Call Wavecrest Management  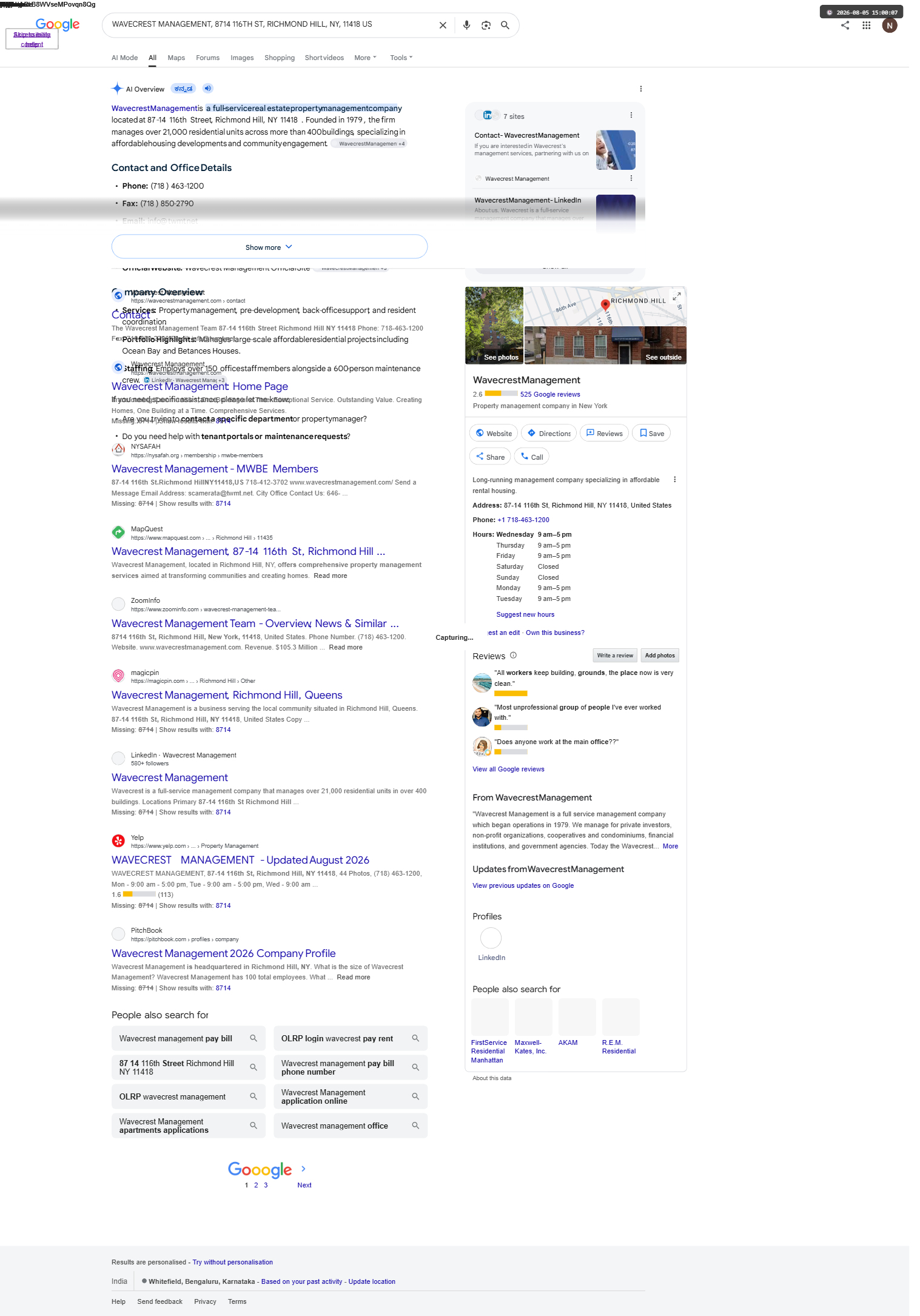531,457
